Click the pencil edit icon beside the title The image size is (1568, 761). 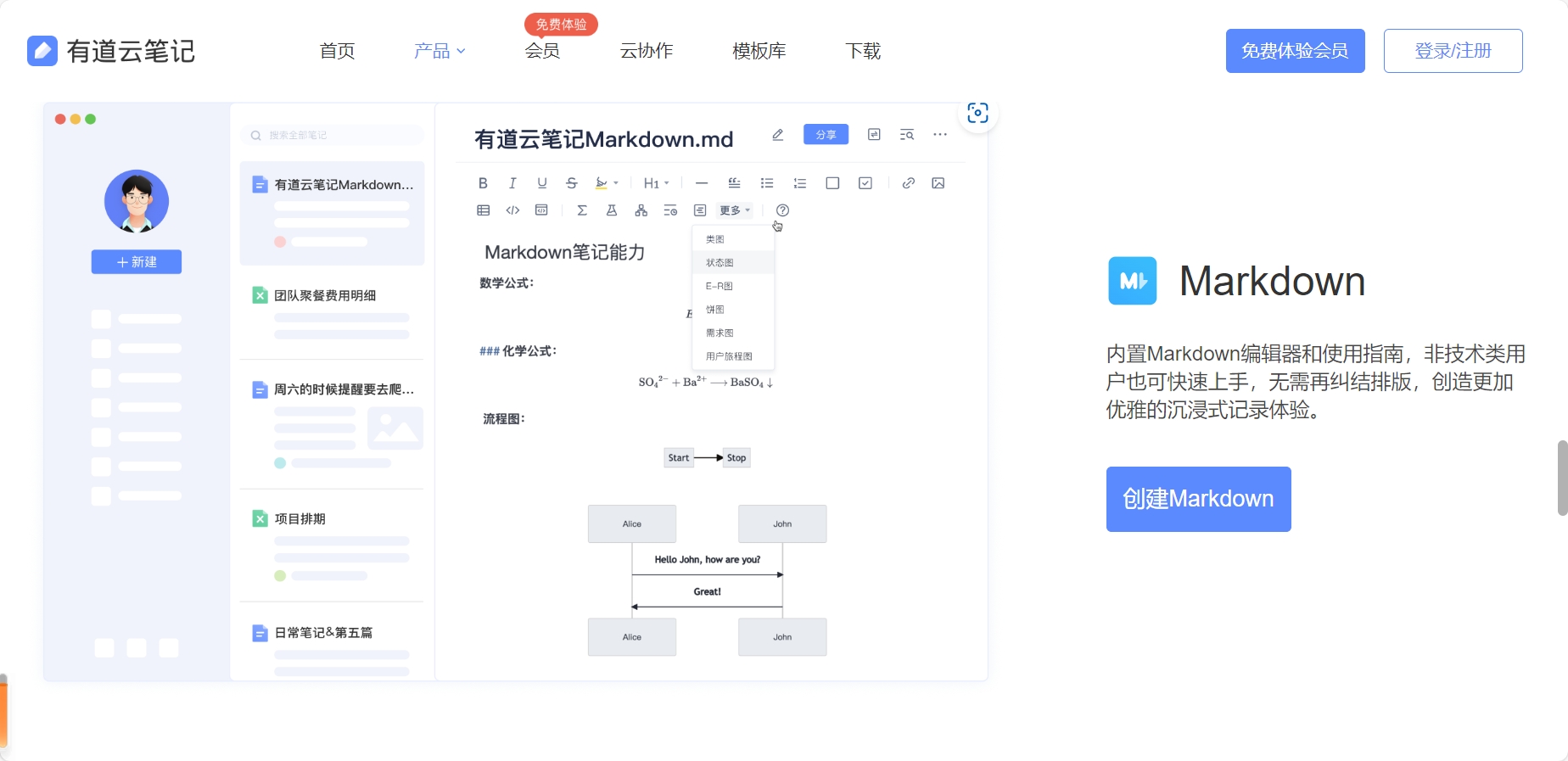click(778, 135)
